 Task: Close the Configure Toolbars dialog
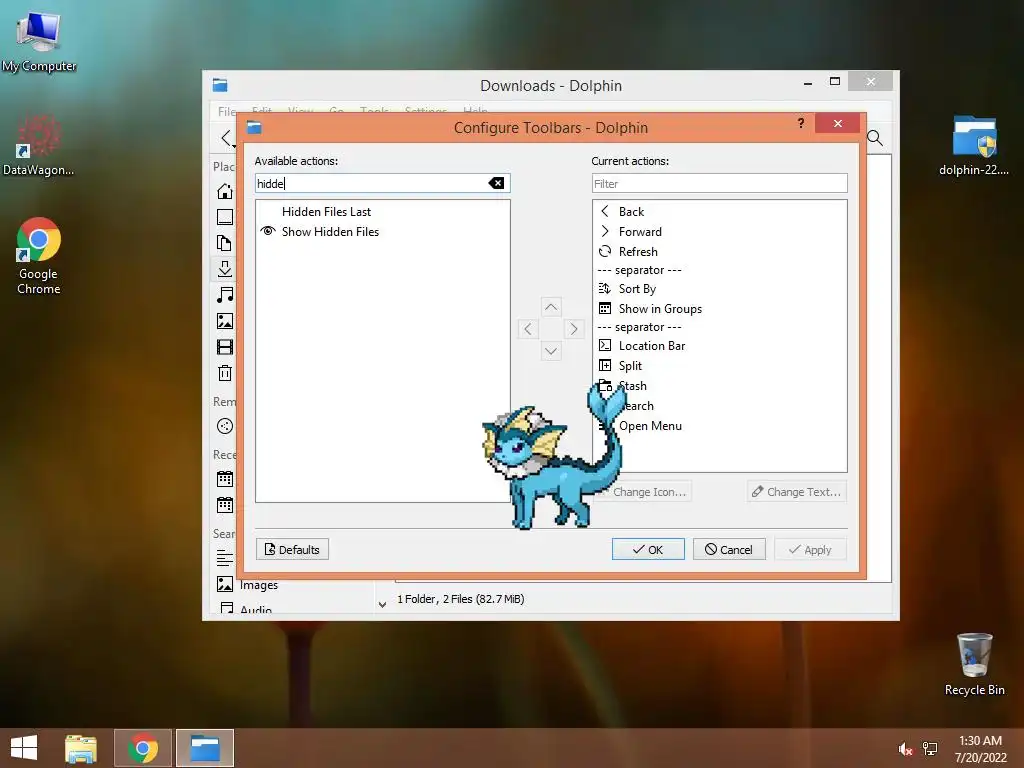coord(838,123)
